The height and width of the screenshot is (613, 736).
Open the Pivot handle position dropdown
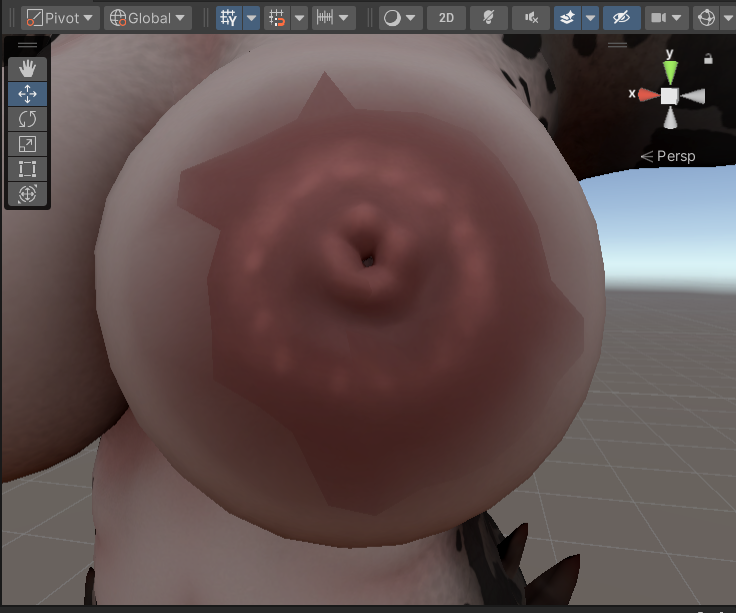point(59,18)
